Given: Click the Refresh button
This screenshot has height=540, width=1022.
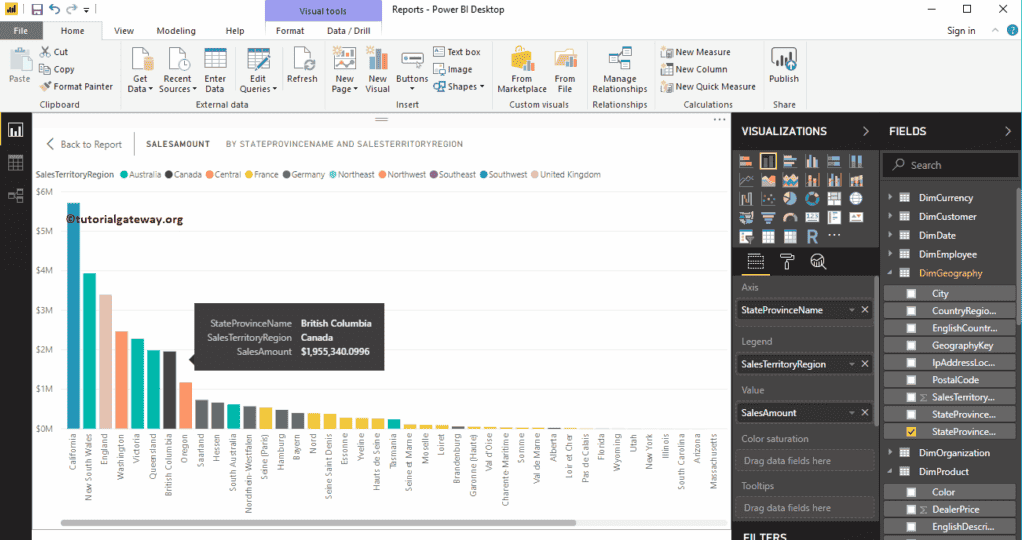Looking at the screenshot, I should tap(302, 65).
